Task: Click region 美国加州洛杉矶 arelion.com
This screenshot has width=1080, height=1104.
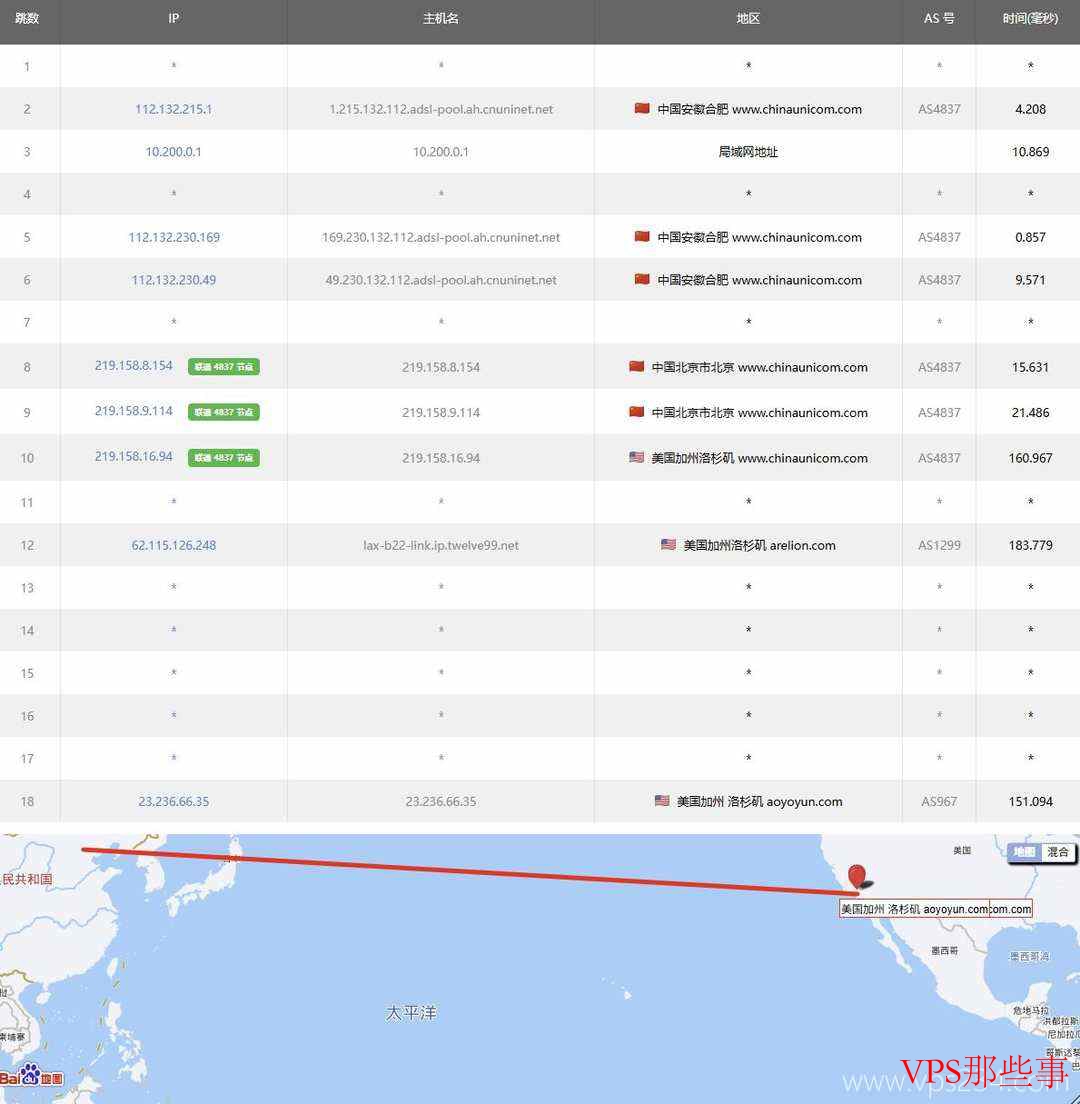Action: 759,545
